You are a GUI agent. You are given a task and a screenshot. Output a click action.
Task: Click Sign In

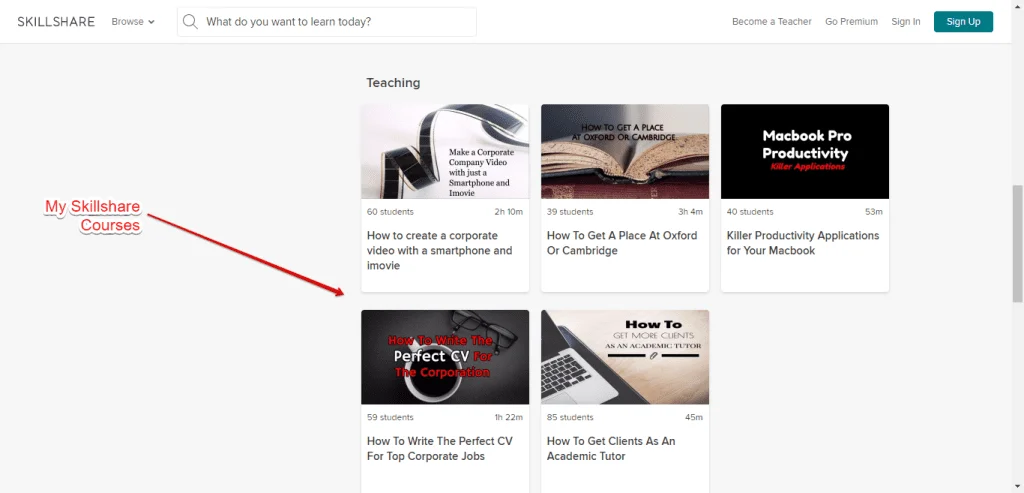[x=906, y=22]
